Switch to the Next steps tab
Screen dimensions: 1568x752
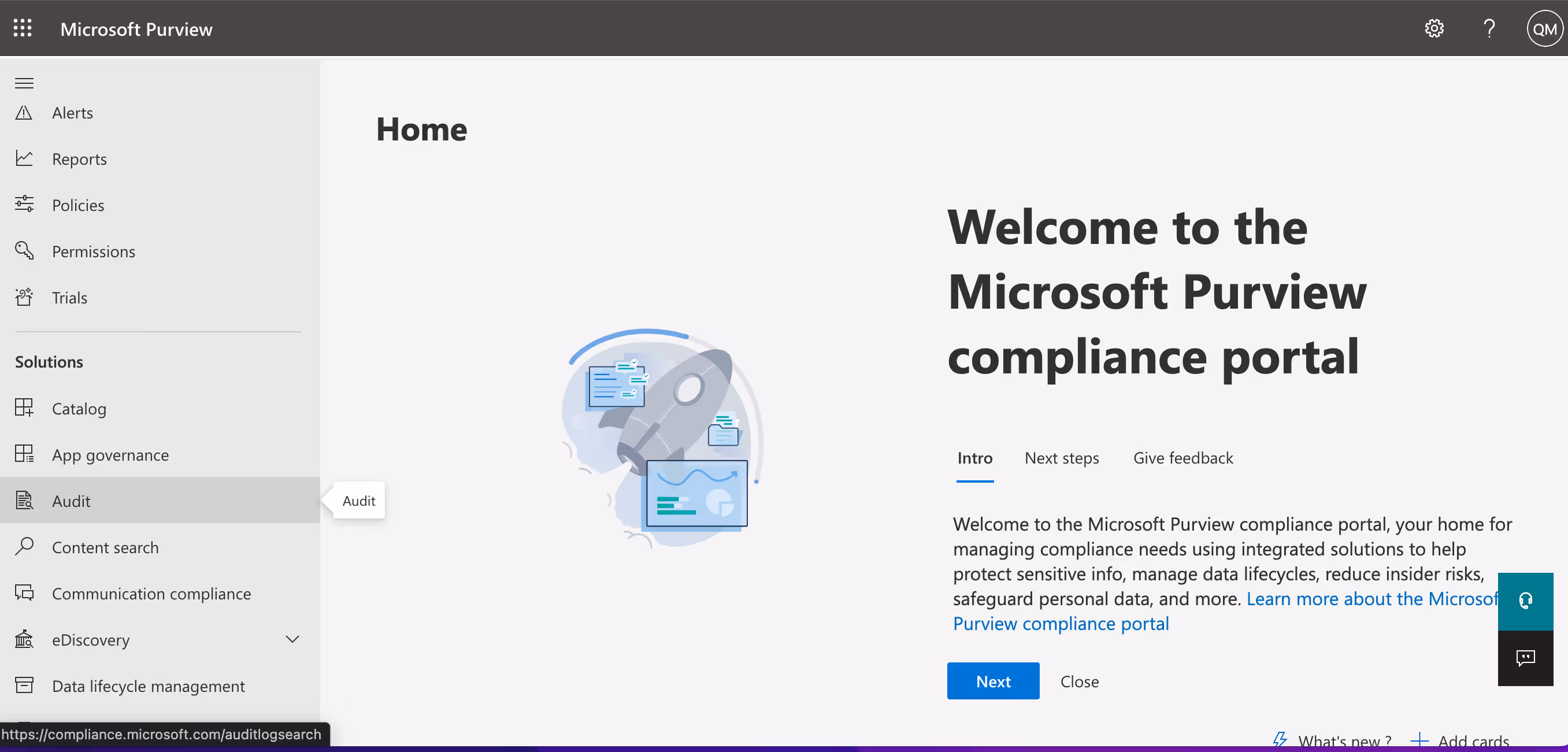click(x=1061, y=458)
